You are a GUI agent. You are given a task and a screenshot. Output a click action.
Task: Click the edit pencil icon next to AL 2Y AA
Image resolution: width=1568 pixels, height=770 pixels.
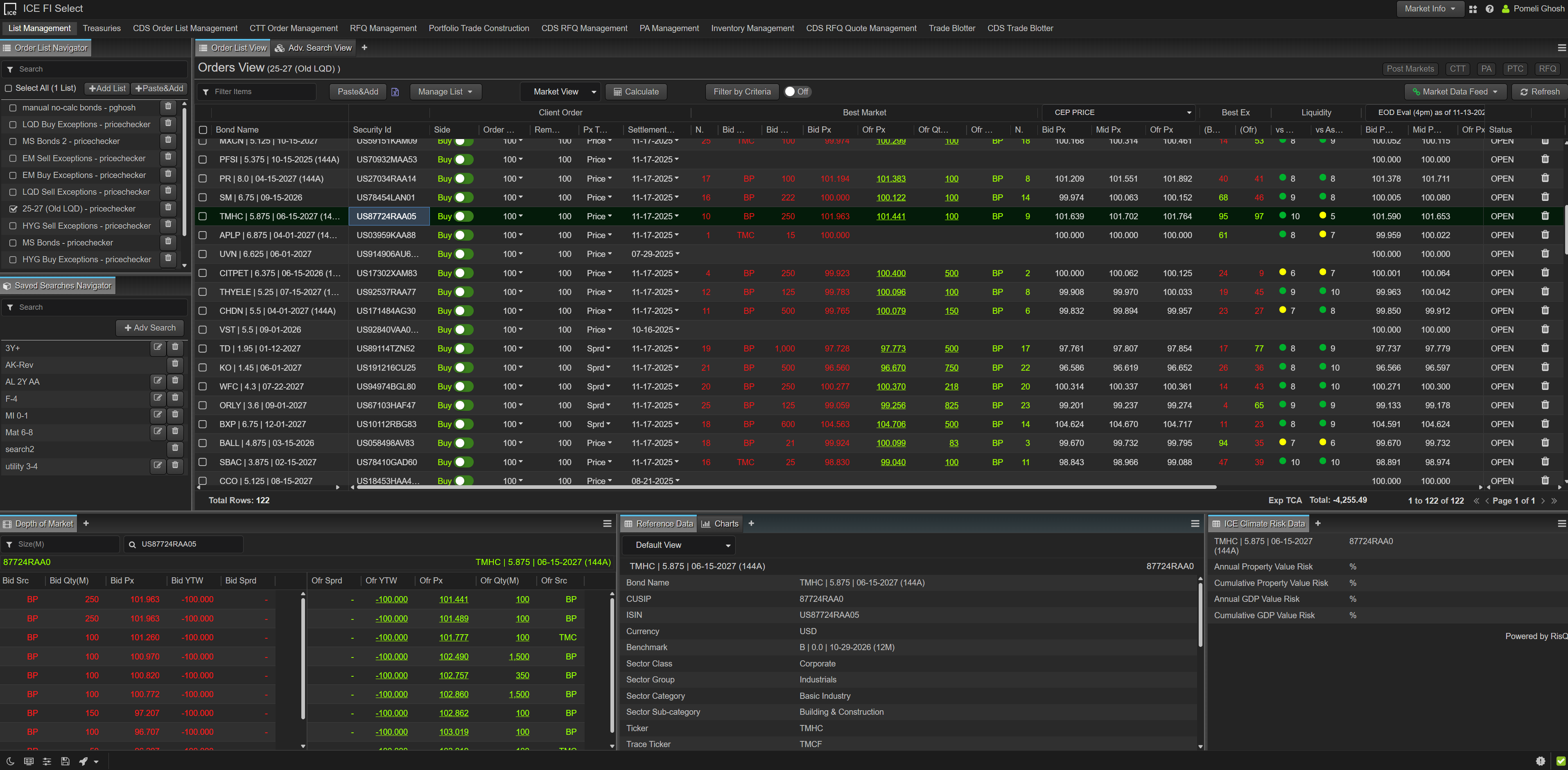[158, 381]
